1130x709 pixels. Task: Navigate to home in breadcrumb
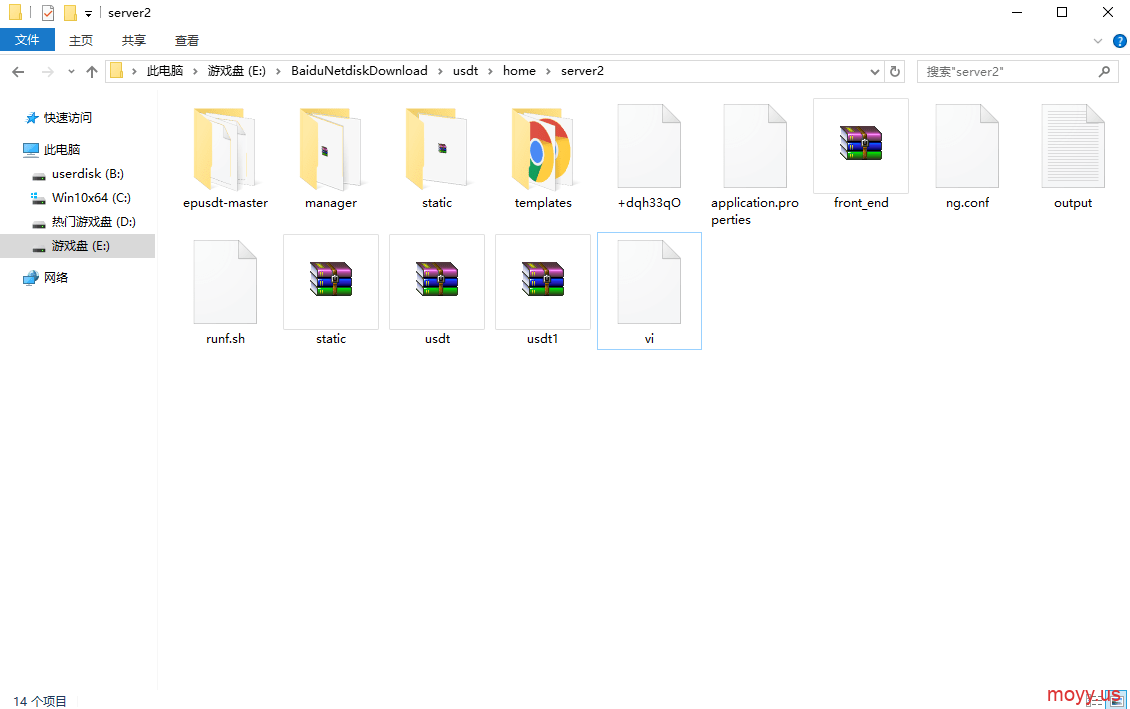click(519, 71)
